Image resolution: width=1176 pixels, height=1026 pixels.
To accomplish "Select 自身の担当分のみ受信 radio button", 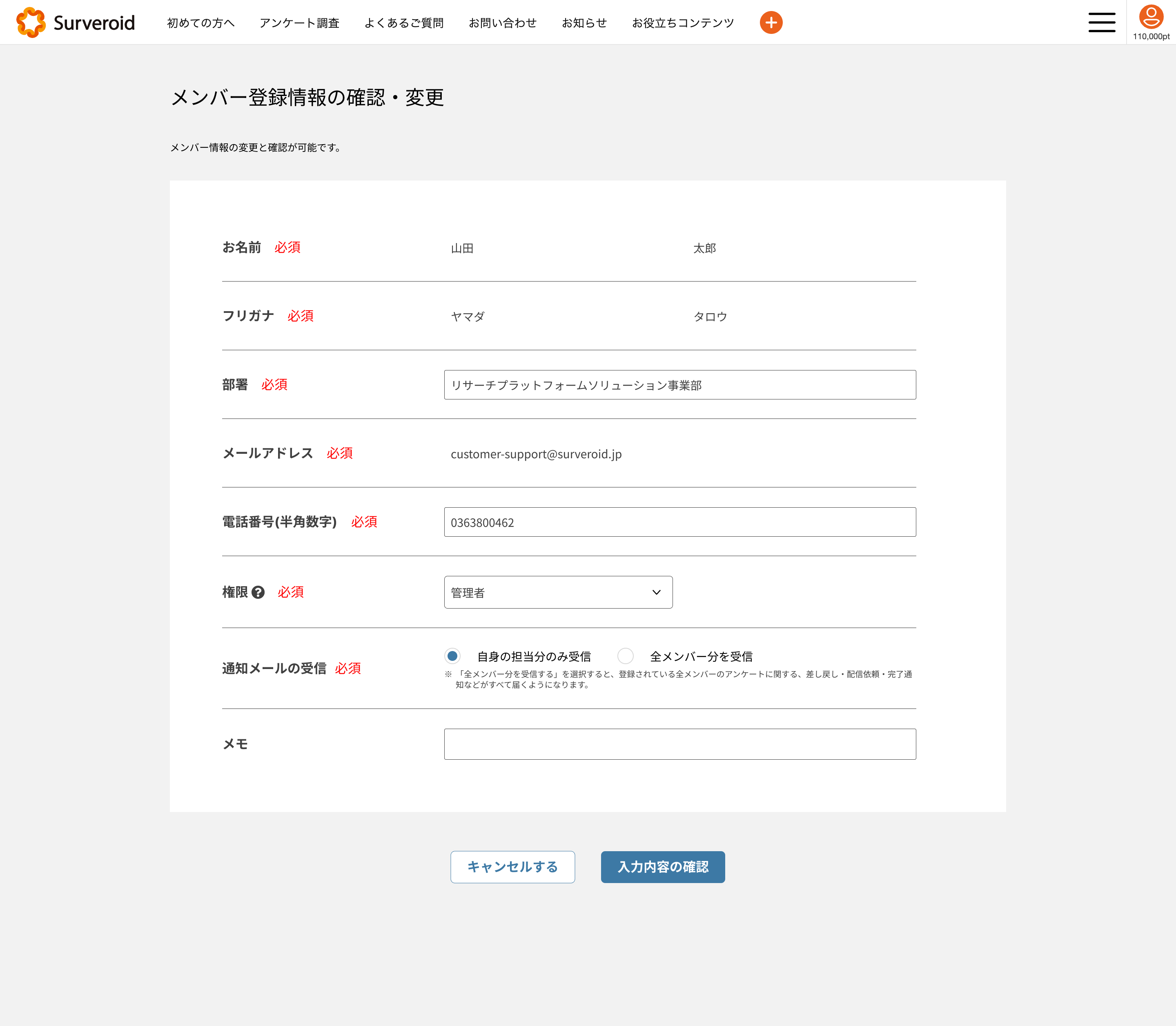I will 453,656.
